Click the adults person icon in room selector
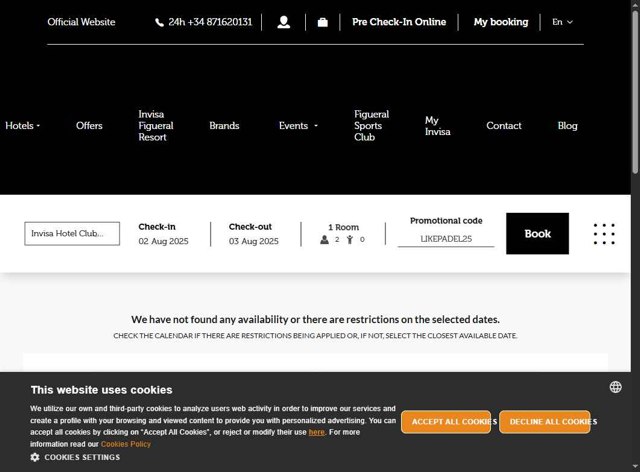Image resolution: width=640 pixels, height=472 pixels. pyautogui.click(x=324, y=240)
